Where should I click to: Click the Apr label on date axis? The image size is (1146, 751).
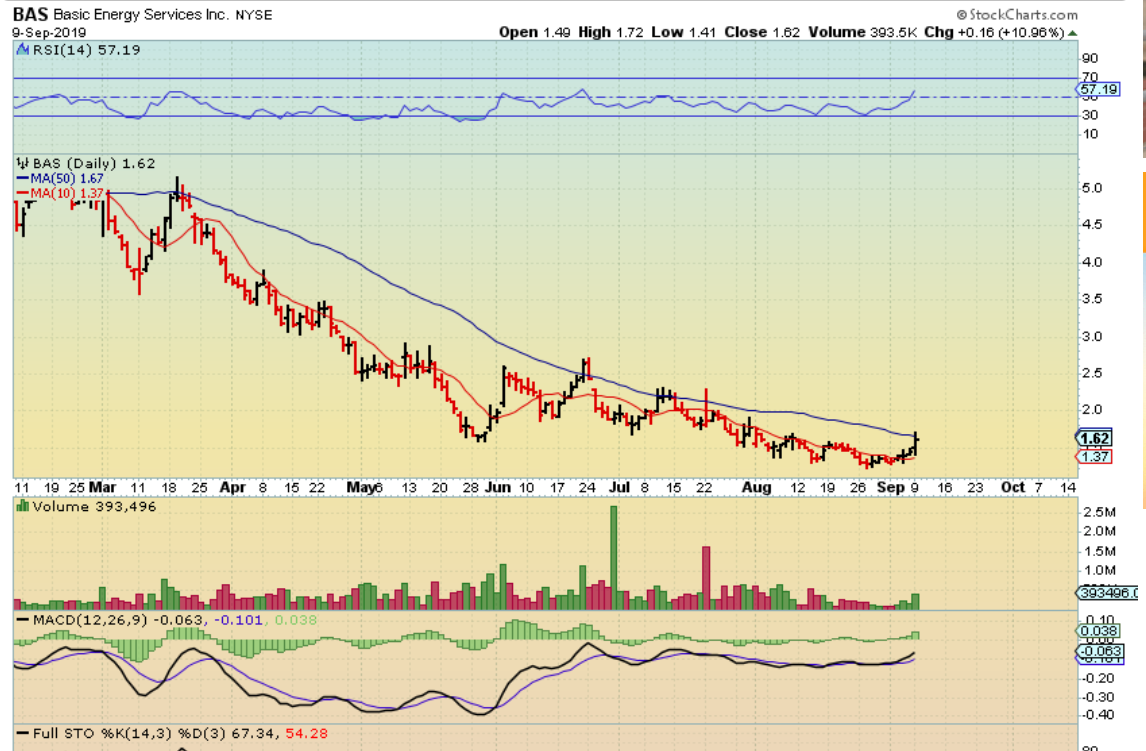(x=232, y=487)
